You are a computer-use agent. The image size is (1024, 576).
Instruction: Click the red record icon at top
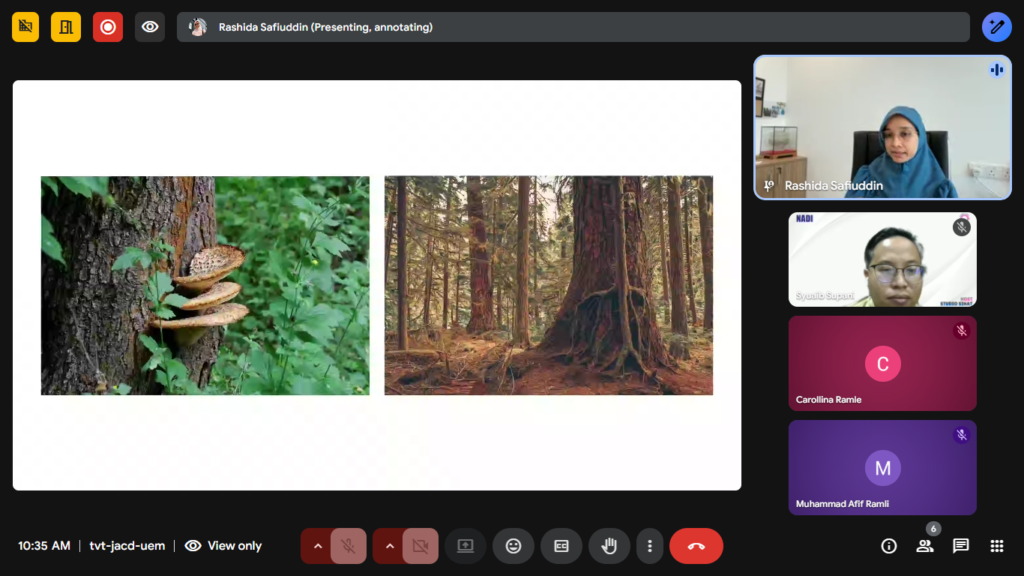[x=108, y=27]
